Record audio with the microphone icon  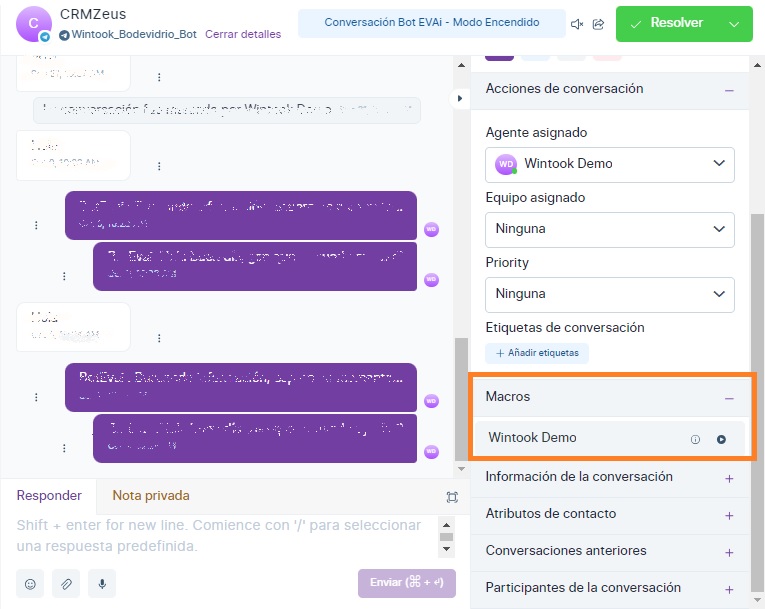coord(100,584)
